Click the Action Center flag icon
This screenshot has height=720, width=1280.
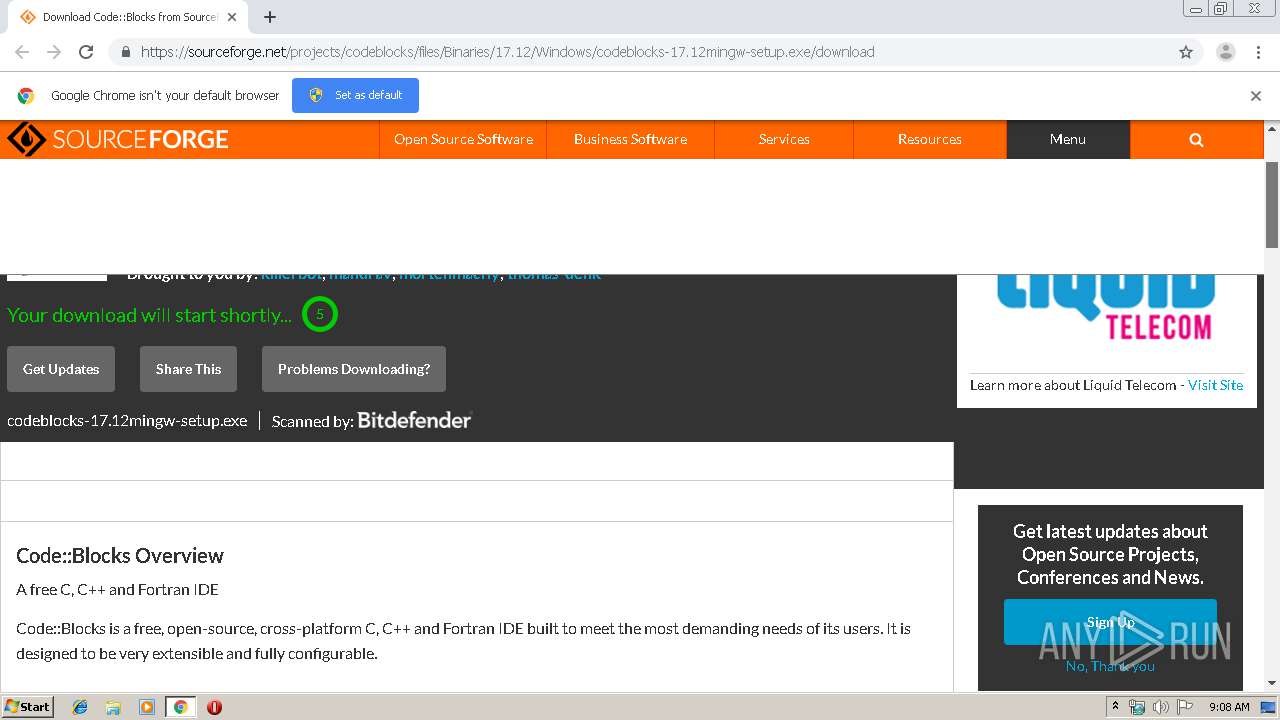[x=1185, y=707]
